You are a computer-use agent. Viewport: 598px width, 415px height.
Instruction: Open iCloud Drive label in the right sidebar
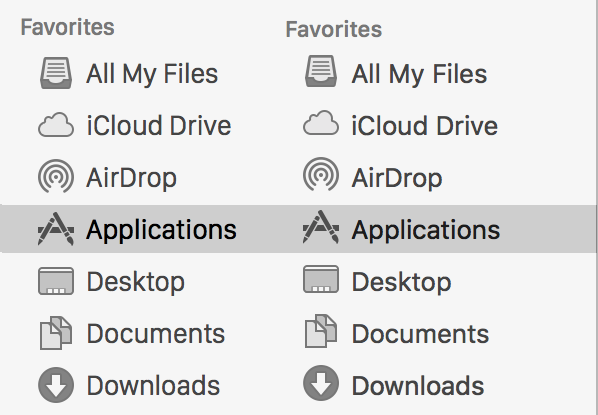tap(425, 125)
